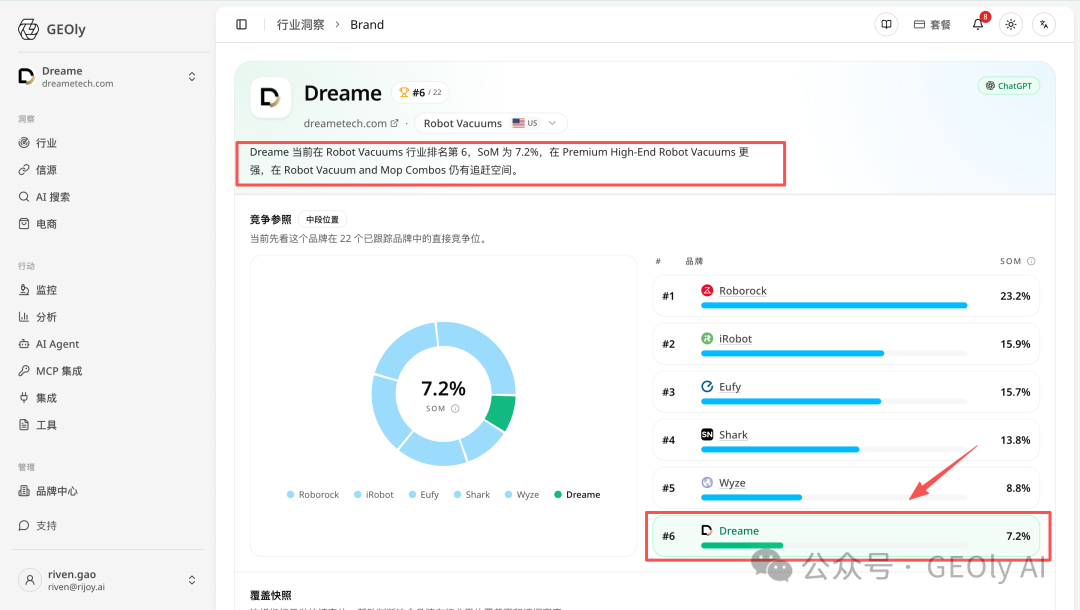Click Shark 13.8% value
The image size is (1080, 610).
coord(1015,440)
